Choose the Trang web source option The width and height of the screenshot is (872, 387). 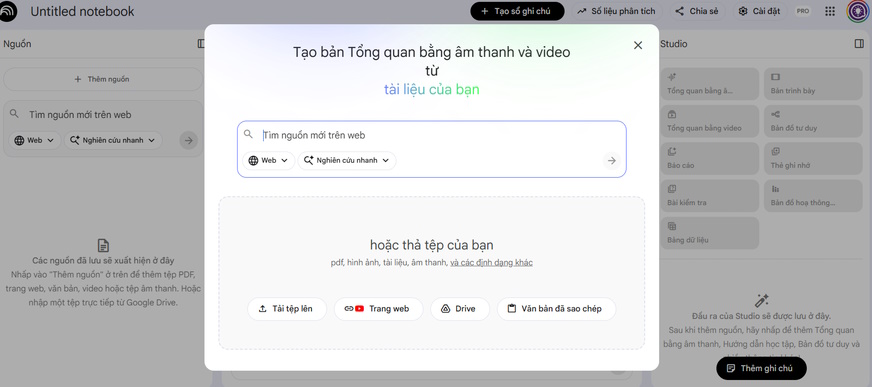(378, 309)
